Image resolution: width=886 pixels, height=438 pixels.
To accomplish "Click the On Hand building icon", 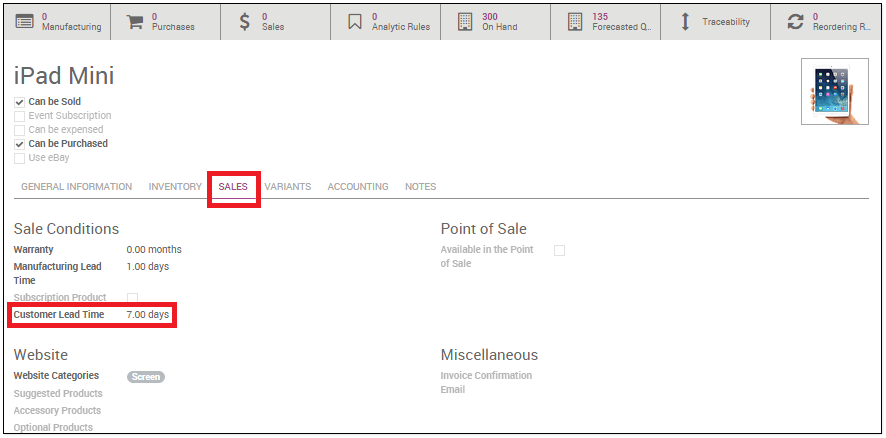I will [x=464, y=22].
